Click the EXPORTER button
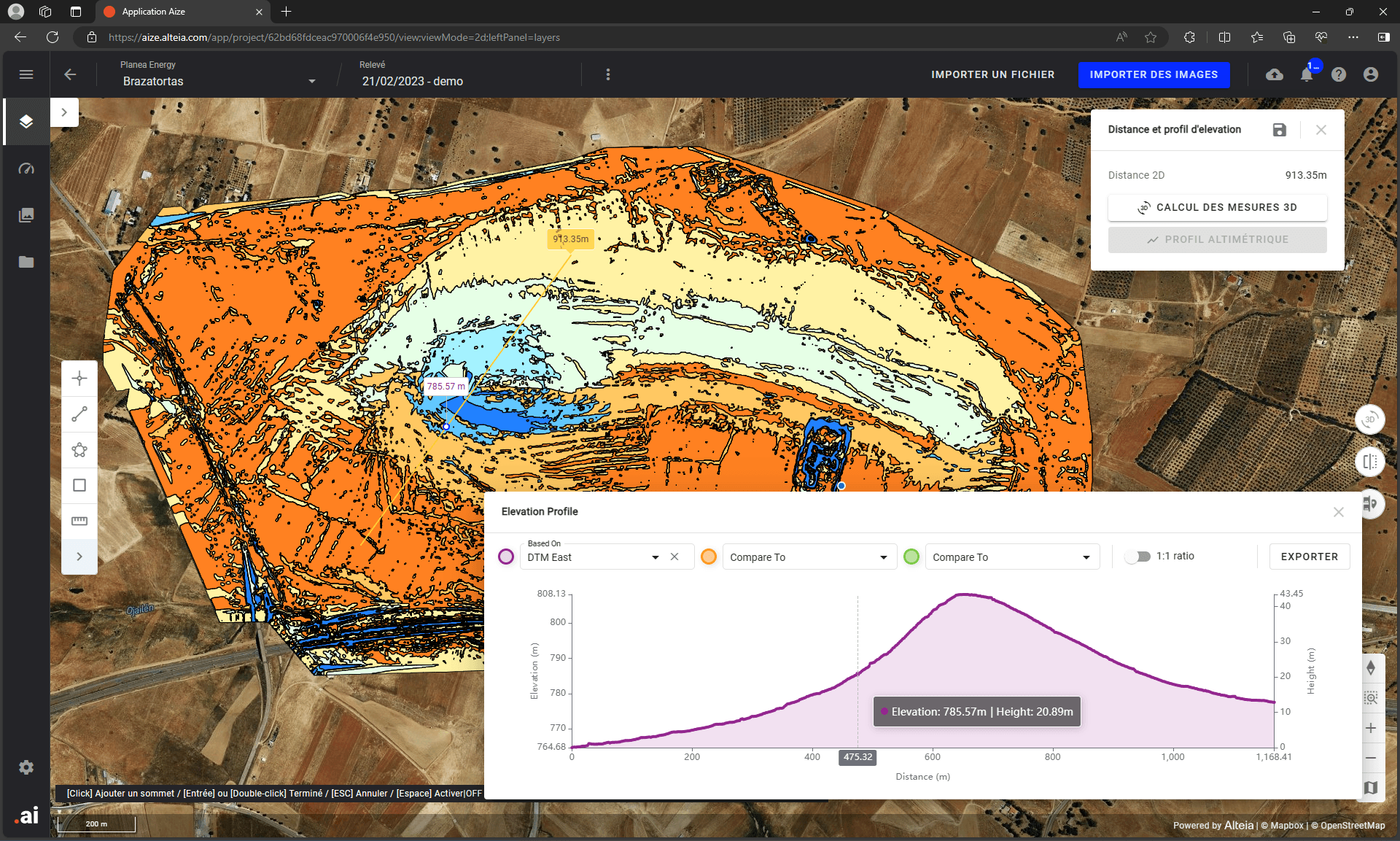 click(1309, 557)
